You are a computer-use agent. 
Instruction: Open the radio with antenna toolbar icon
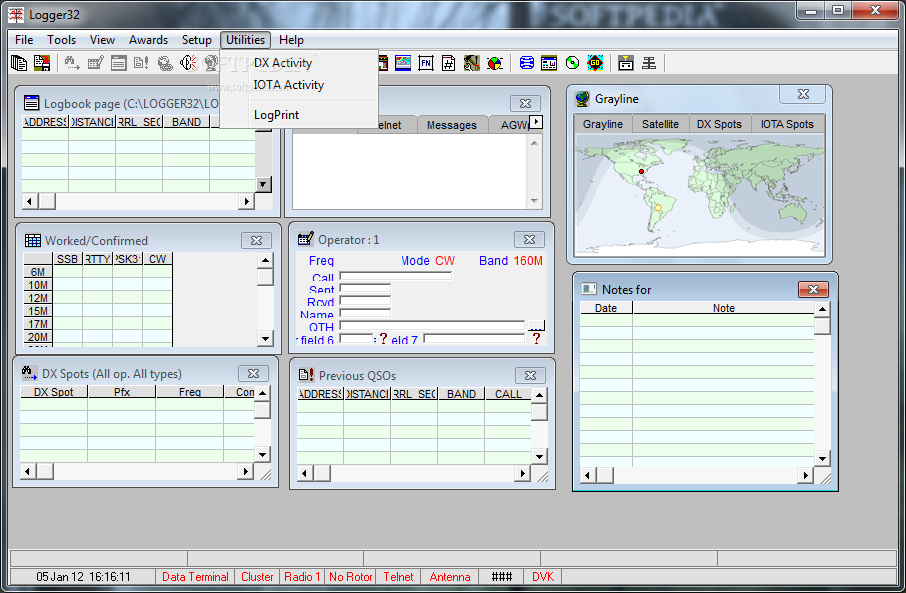point(626,63)
